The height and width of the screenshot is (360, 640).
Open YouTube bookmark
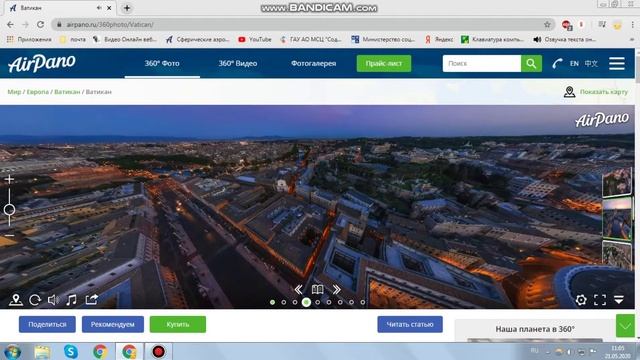(255, 39)
